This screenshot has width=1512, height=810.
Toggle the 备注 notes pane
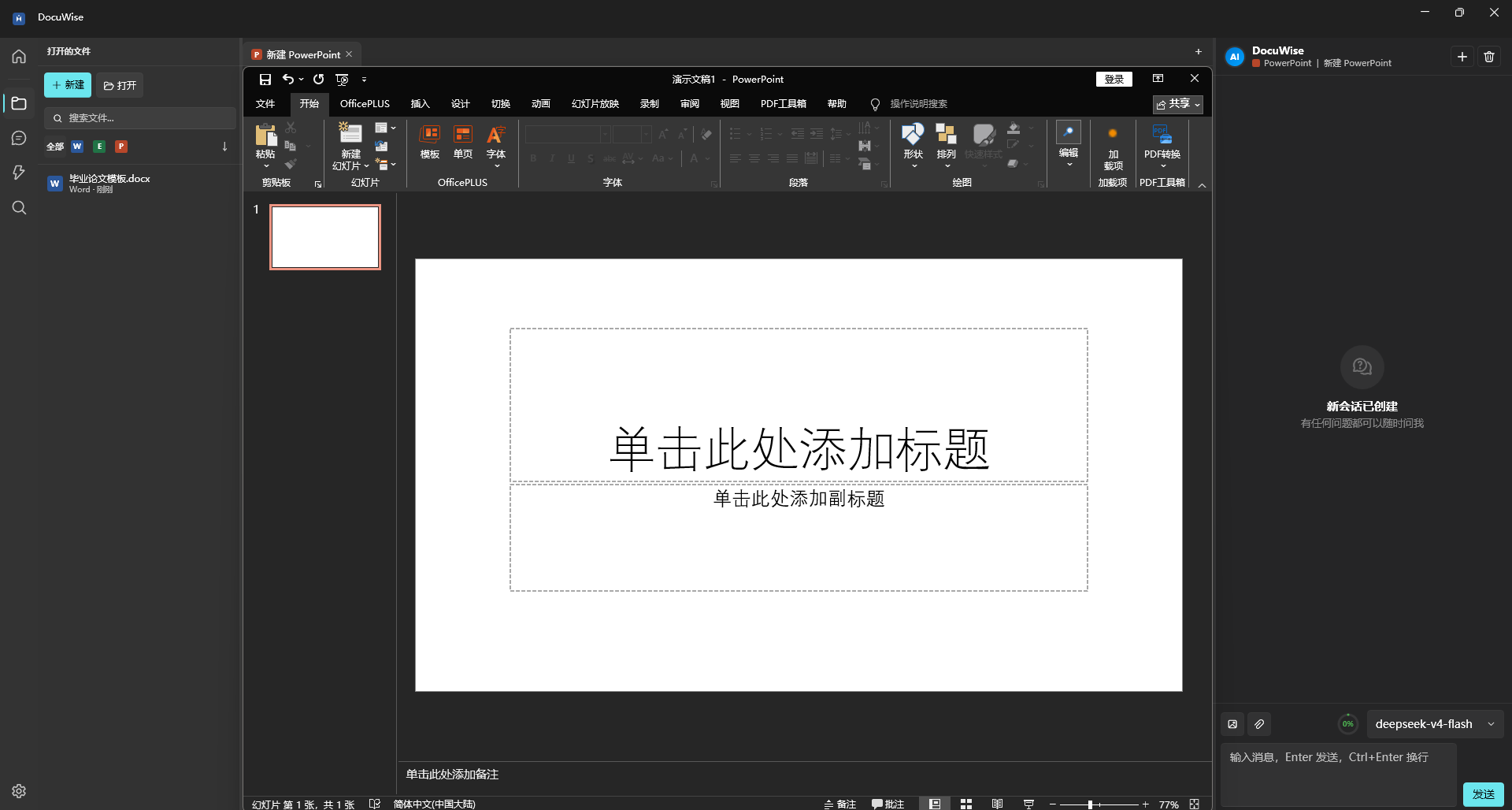pos(840,804)
